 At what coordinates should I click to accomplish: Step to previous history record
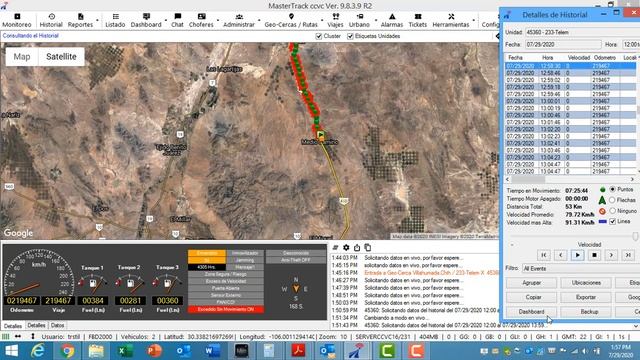pyautogui.click(x=561, y=255)
